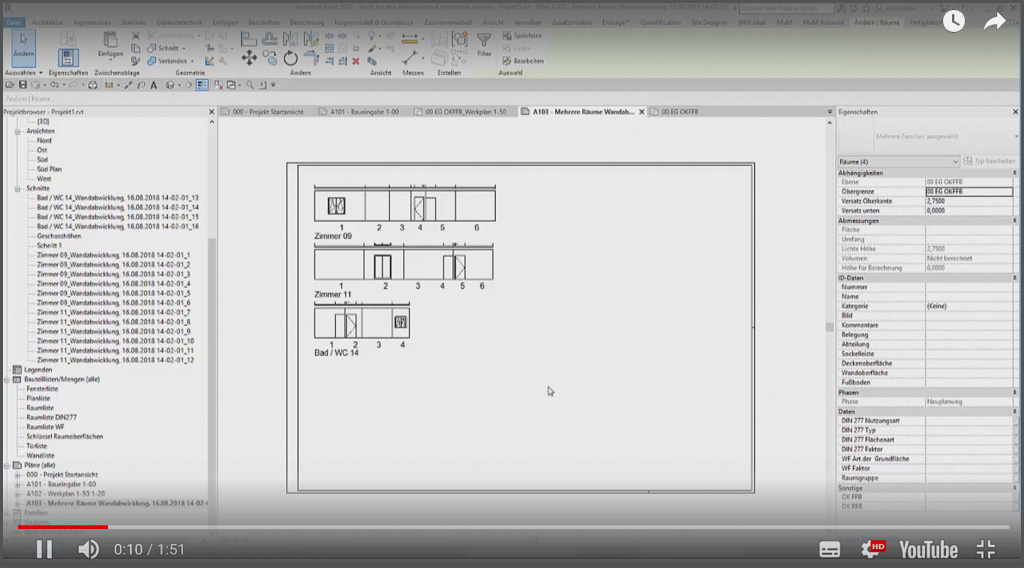Image resolution: width=1024 pixels, height=568 pixels.
Task: Open the Eigenschaften properties icon in ribbon
Action: click(x=67, y=59)
